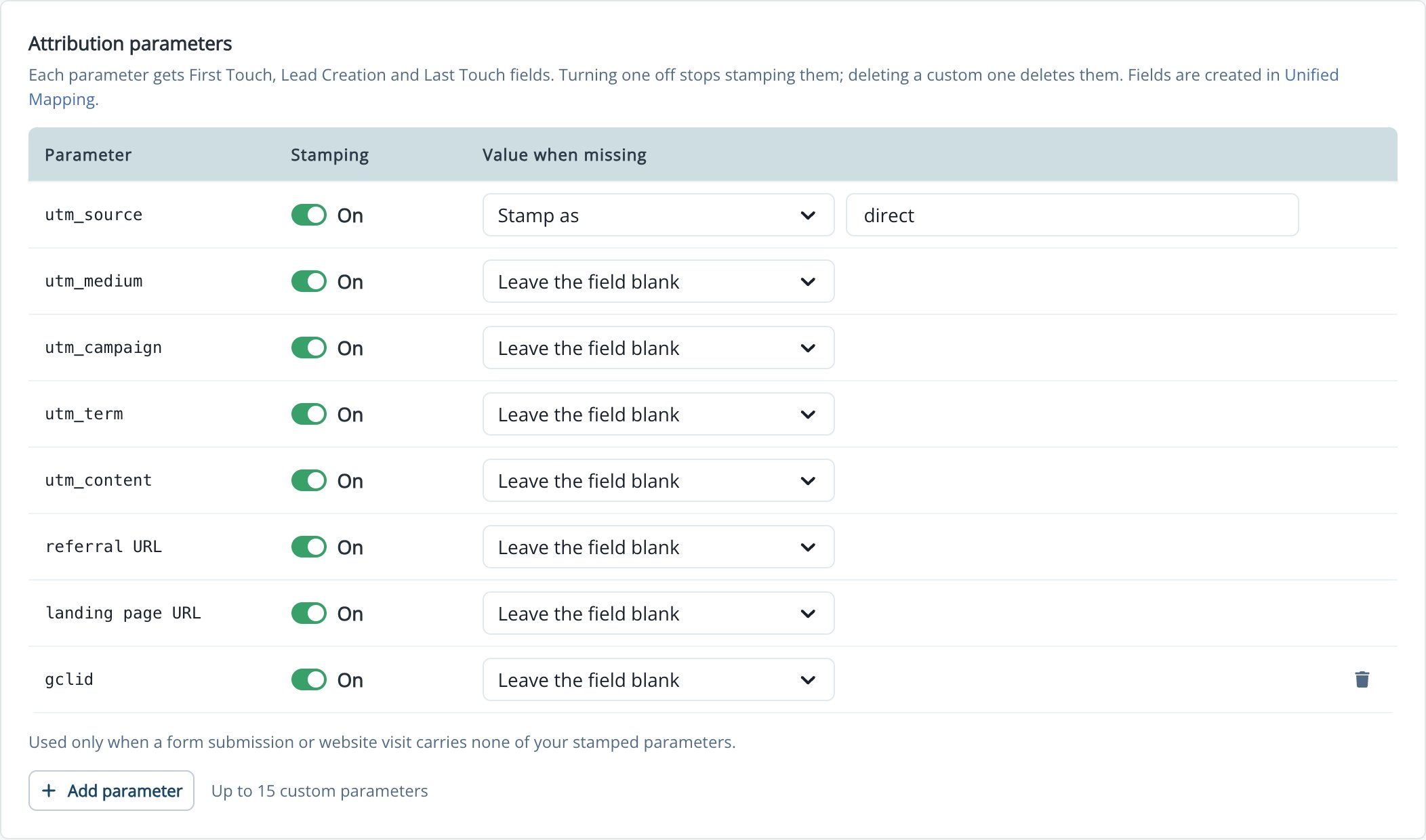This screenshot has height=840, width=1426.
Task: Click the Add parameter button
Action: (111, 791)
